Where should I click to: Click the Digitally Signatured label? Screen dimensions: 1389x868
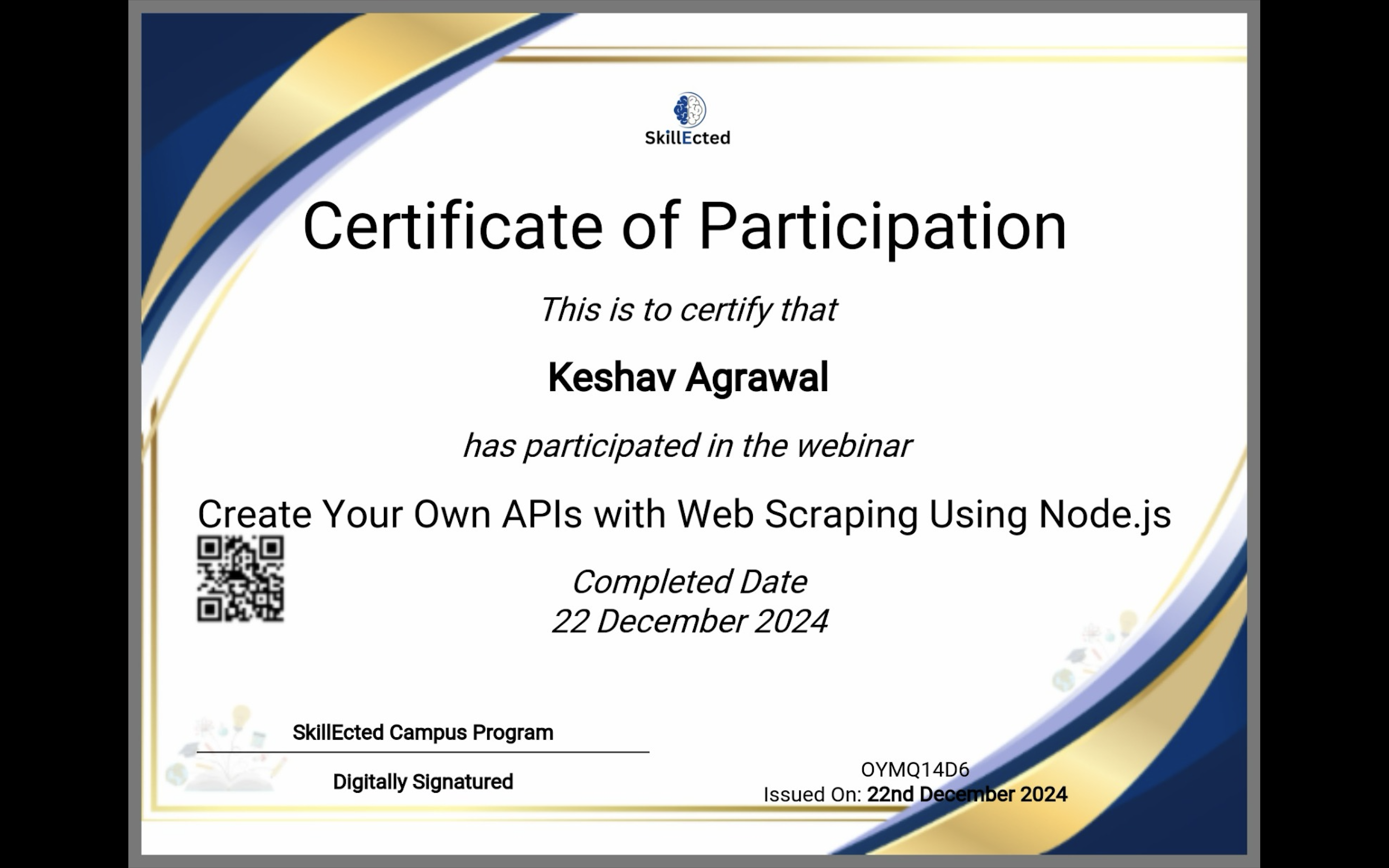pos(423,782)
